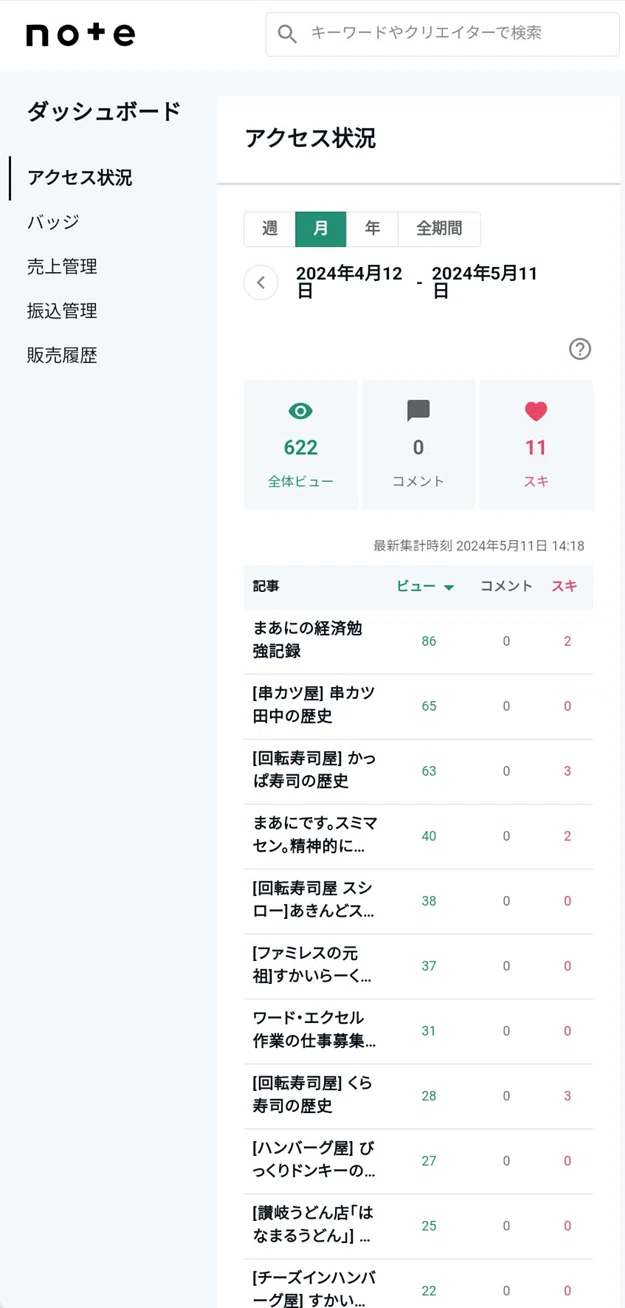Go to previous period with left chevron
Screen dimensions: 625x1308
click(261, 282)
